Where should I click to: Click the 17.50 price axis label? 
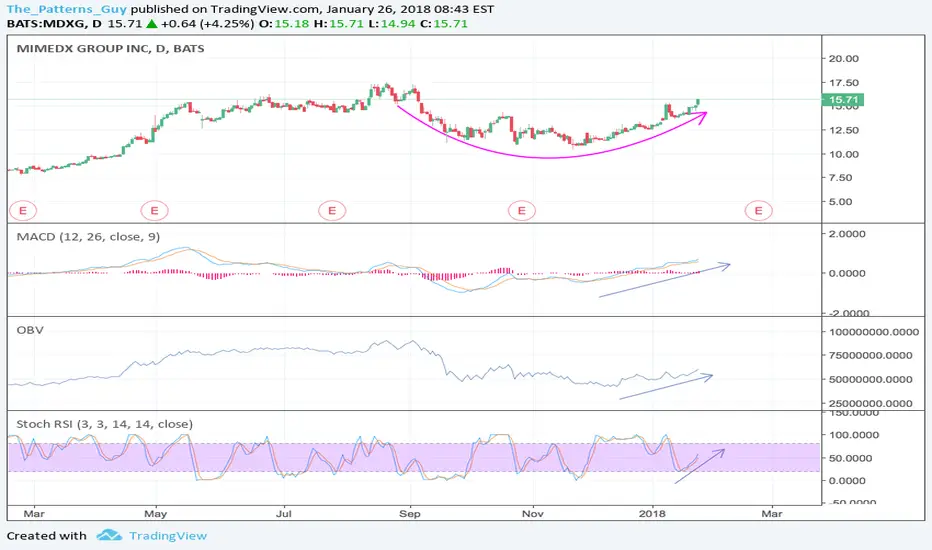[x=844, y=83]
